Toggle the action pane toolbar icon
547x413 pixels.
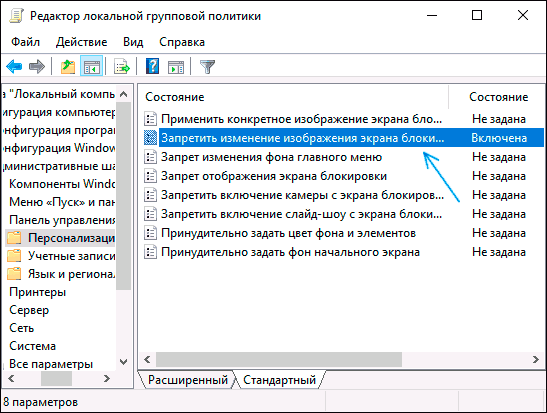tap(176, 66)
